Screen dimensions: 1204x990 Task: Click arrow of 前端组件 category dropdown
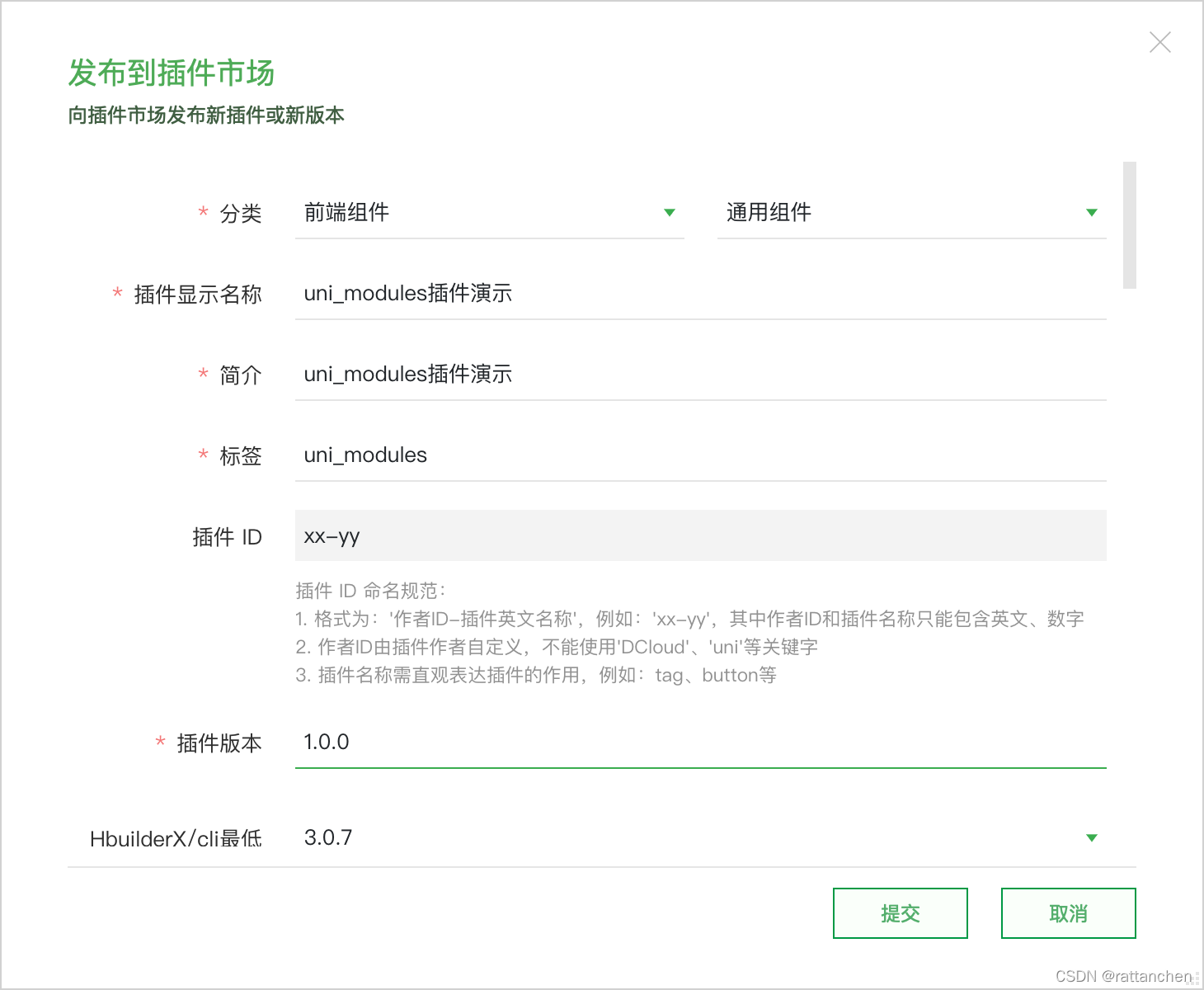coord(670,213)
